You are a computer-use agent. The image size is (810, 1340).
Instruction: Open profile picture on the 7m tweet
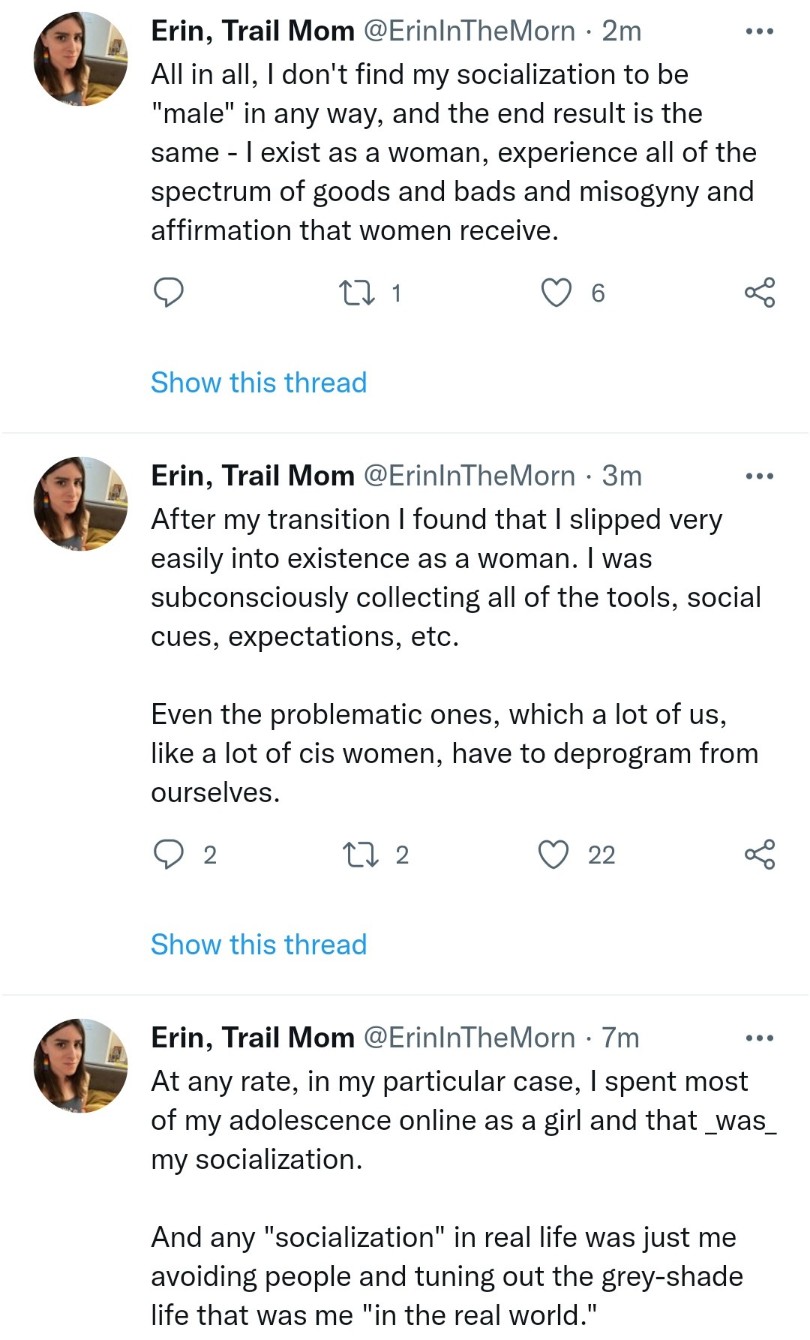[81, 1066]
